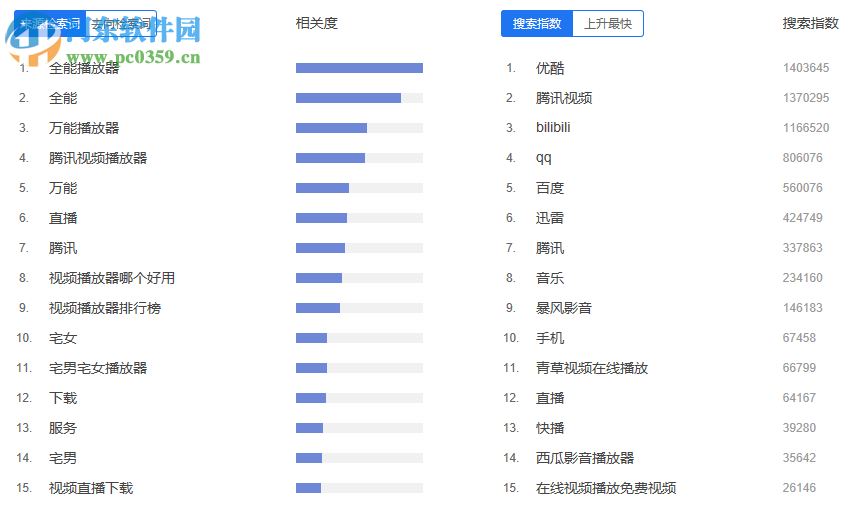The image size is (859, 517).
Task: Open the keyword 全能播放器
Action: click(x=84, y=68)
